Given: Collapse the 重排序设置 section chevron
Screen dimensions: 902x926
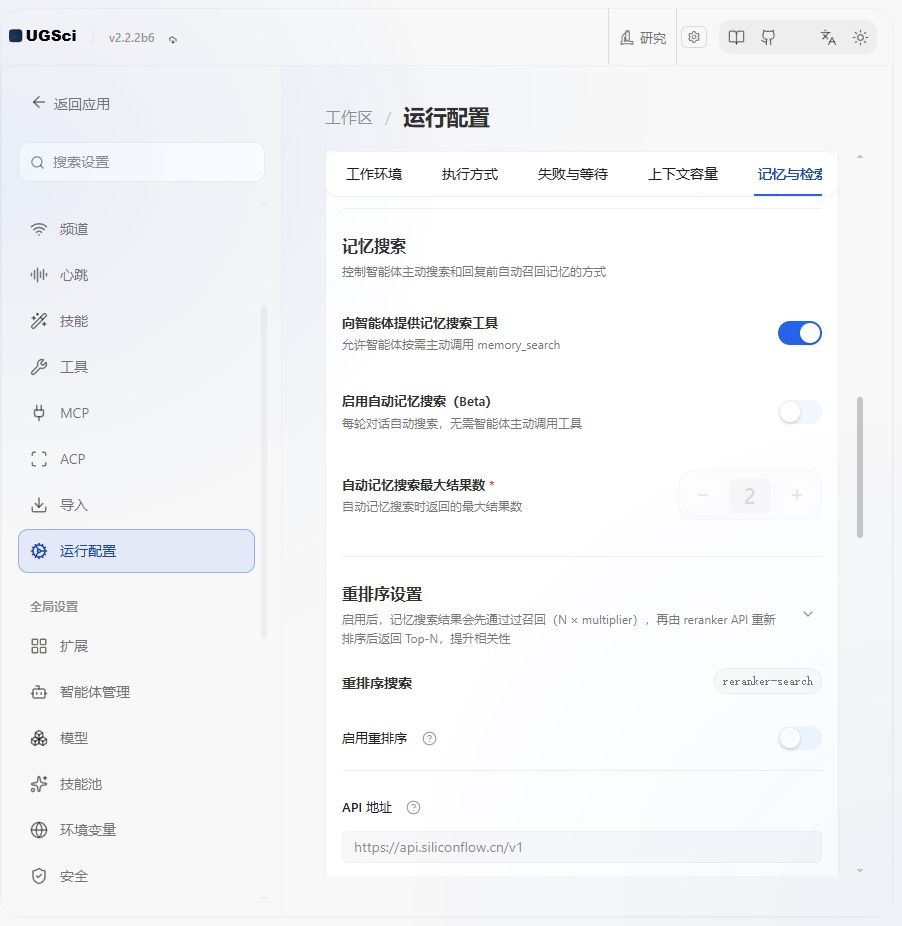Looking at the screenshot, I should (x=808, y=614).
